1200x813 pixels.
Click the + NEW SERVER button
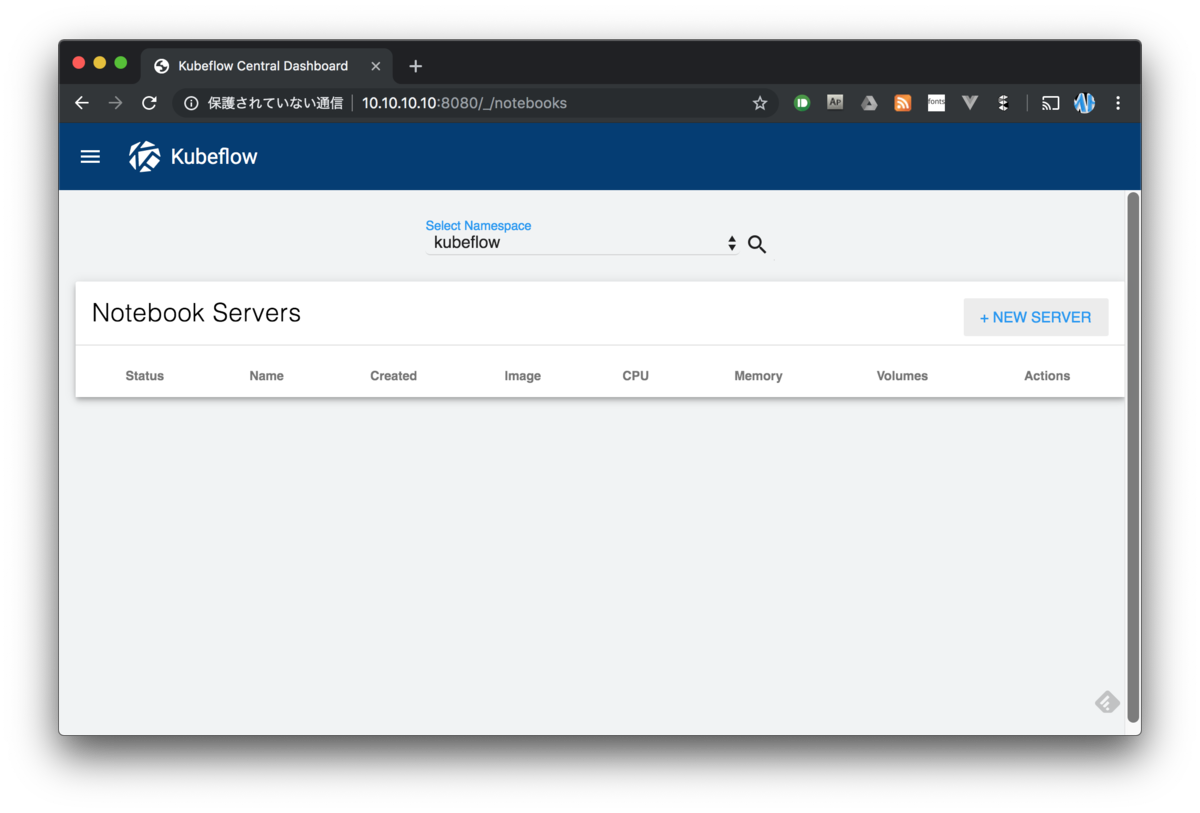coord(1036,317)
